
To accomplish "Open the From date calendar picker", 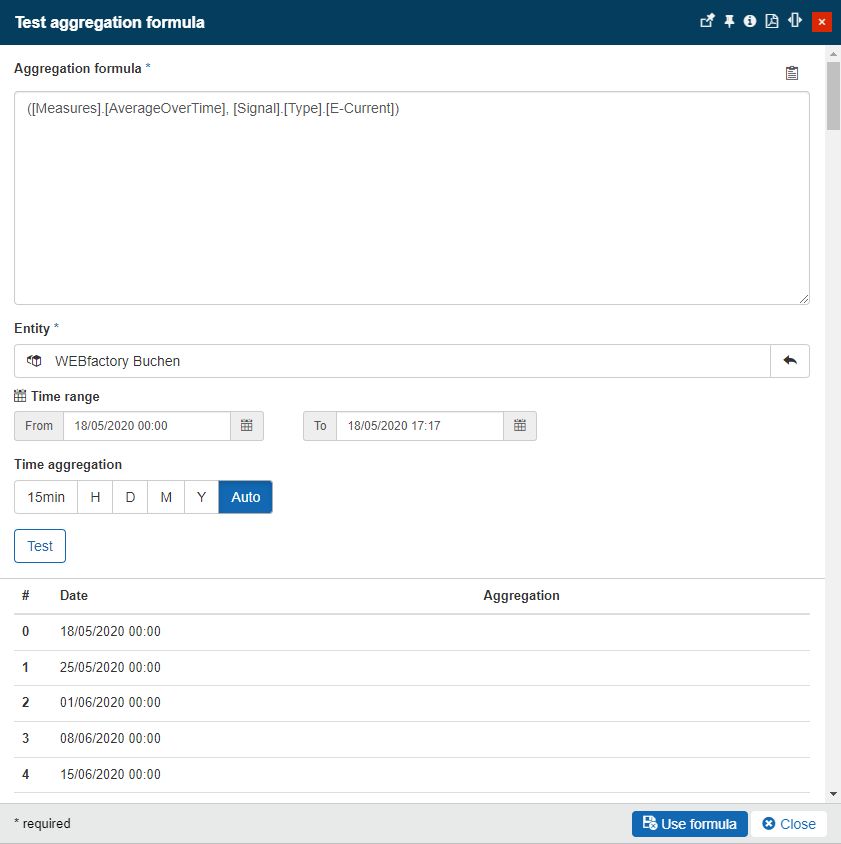I will [247, 426].
